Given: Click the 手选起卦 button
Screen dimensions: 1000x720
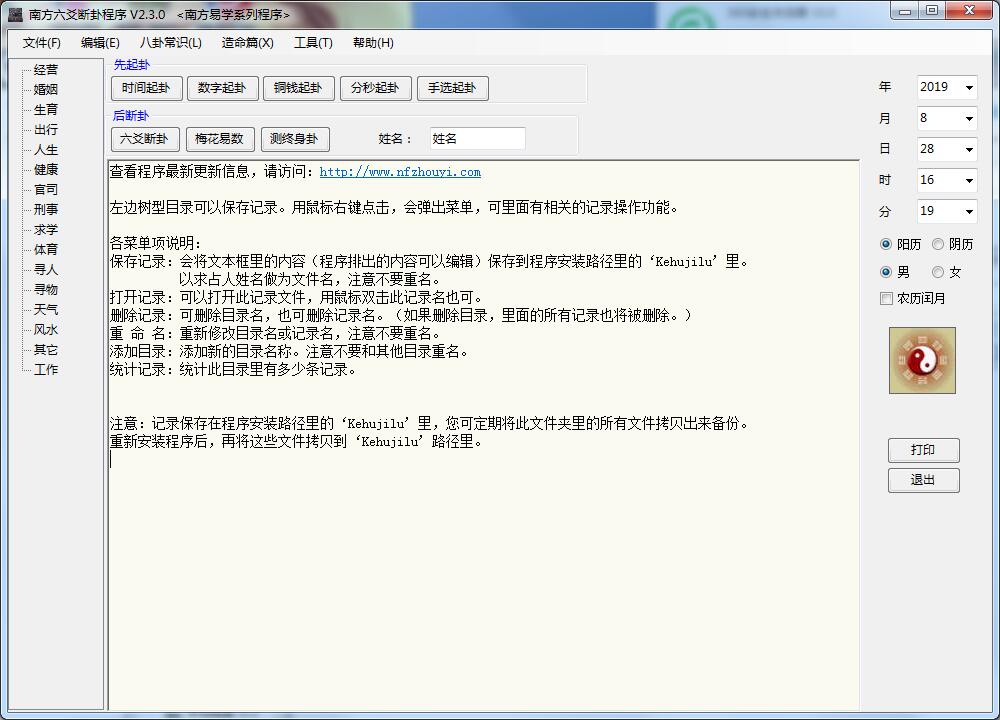Looking at the screenshot, I should click(453, 88).
